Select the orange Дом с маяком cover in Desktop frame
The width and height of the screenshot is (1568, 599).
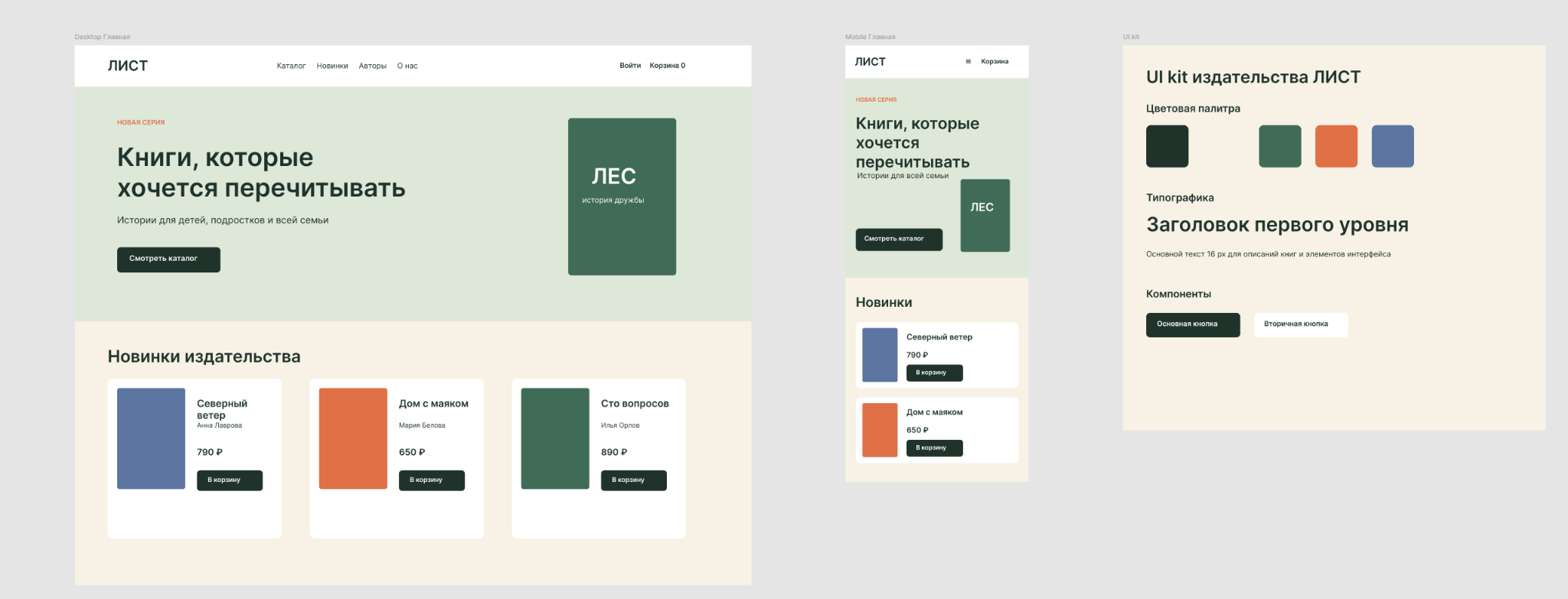click(x=353, y=438)
